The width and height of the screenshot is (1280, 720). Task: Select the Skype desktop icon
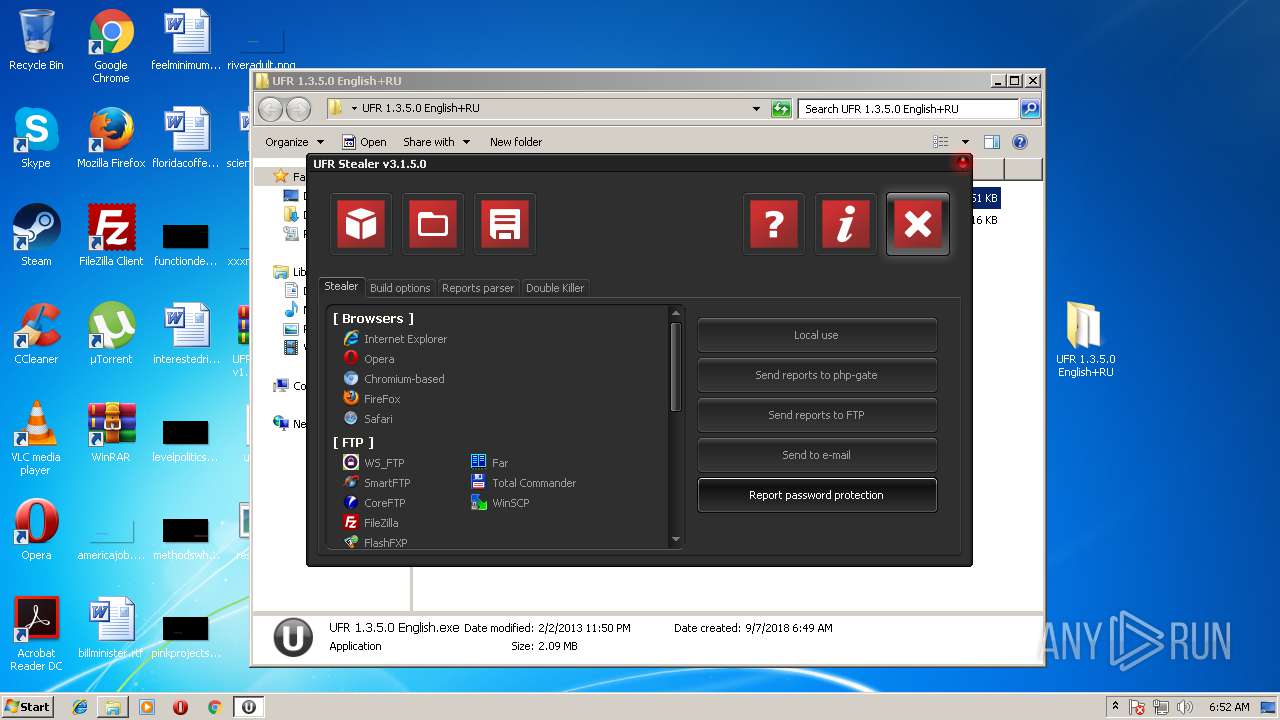(36, 139)
